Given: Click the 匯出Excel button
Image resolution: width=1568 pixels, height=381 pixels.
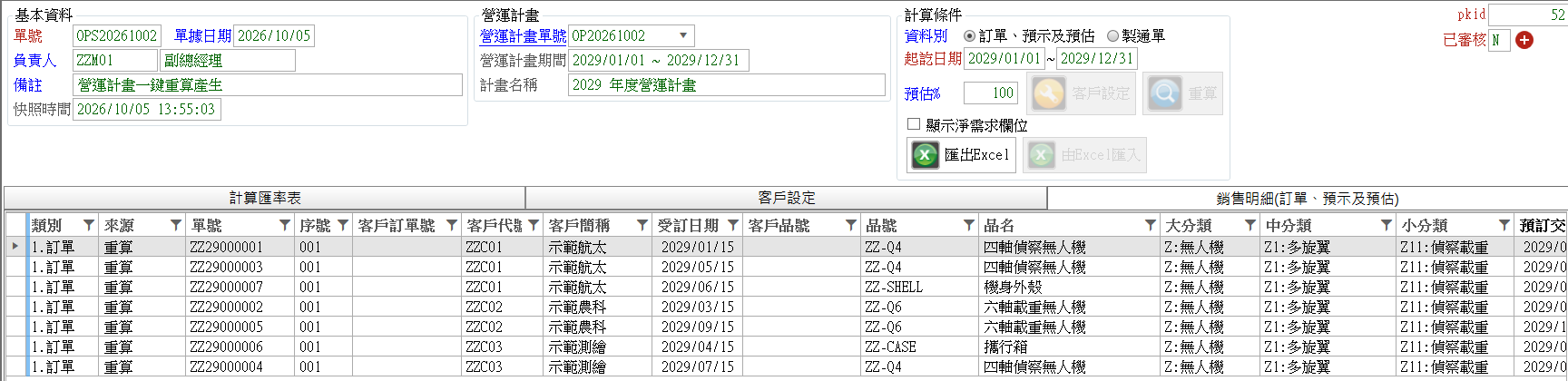Looking at the screenshot, I should tap(961, 155).
